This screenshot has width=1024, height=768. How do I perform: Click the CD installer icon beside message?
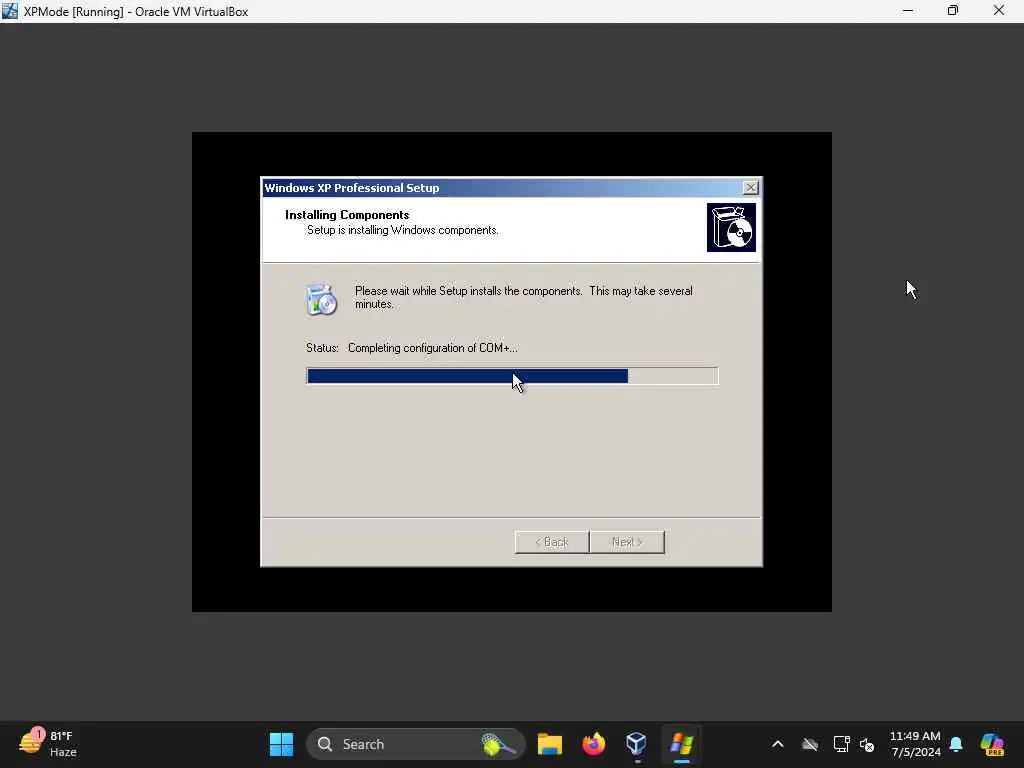point(321,300)
